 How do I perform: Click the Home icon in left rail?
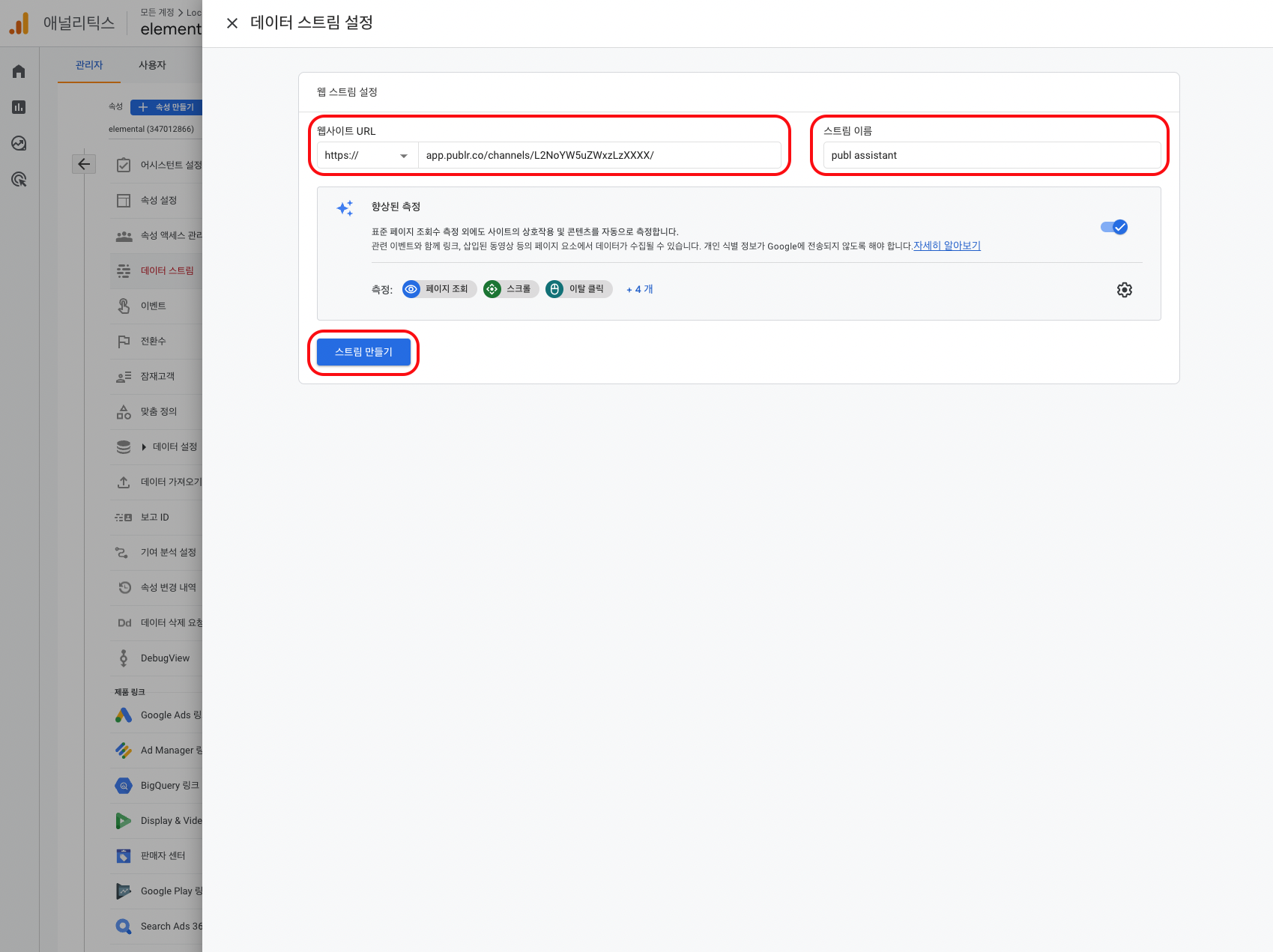click(x=19, y=71)
